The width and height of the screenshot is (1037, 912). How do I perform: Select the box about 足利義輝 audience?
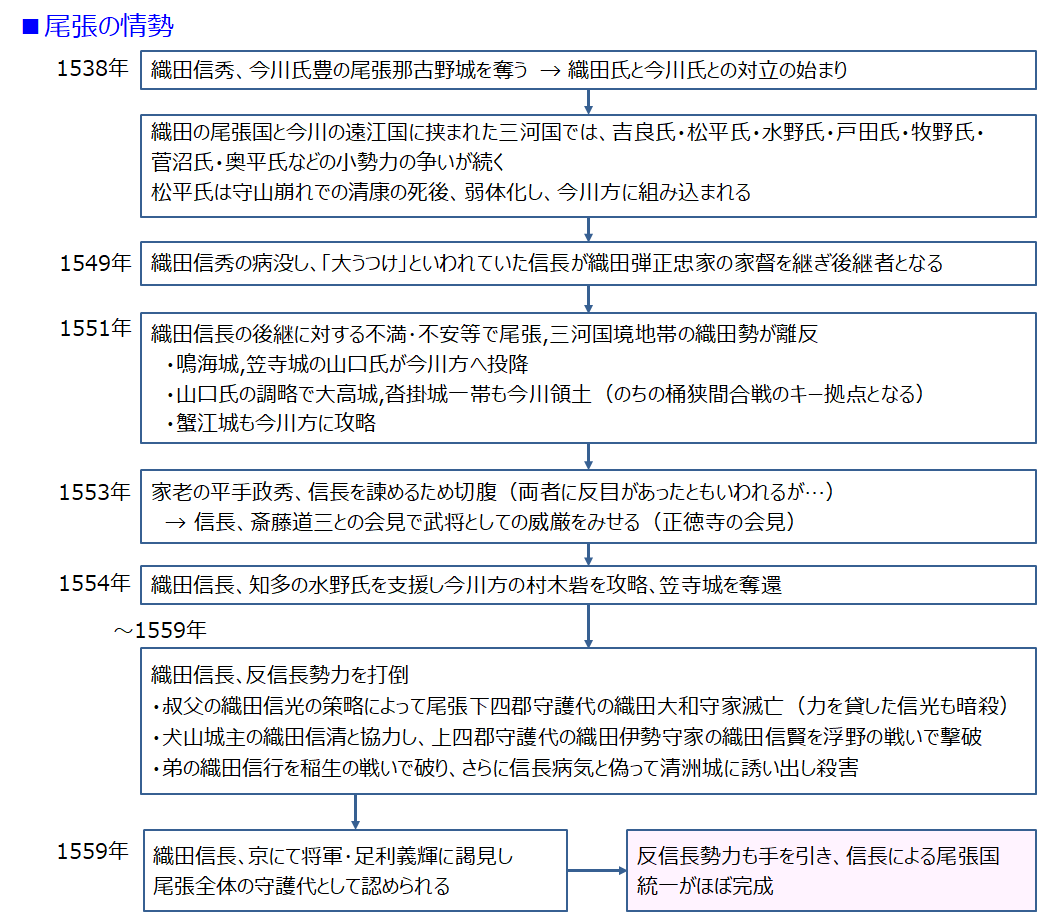(355, 870)
